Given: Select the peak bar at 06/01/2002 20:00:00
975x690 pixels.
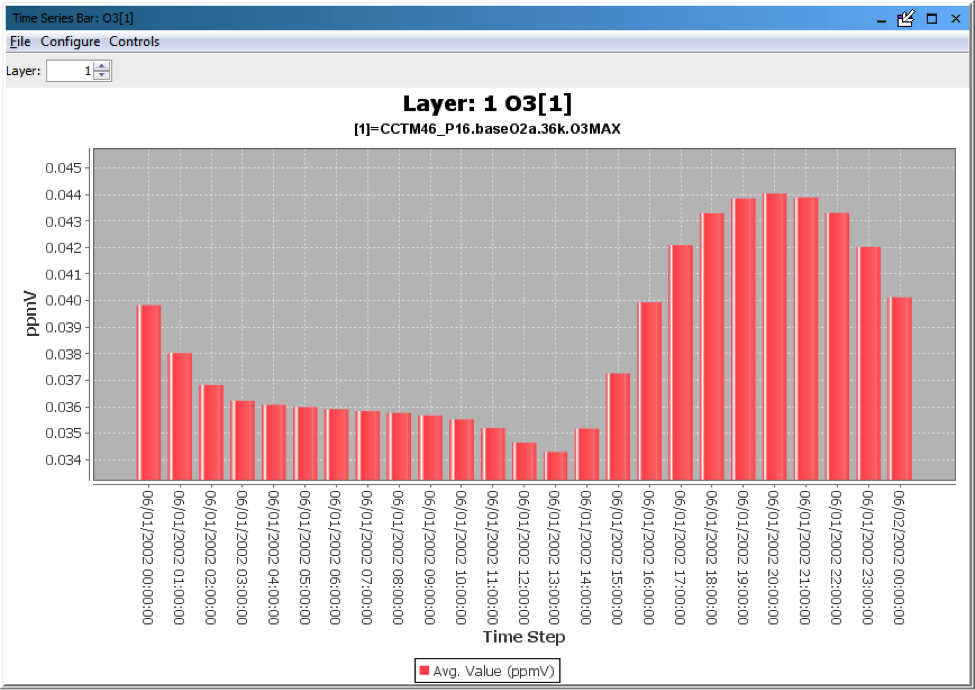Looking at the screenshot, I should [775, 336].
